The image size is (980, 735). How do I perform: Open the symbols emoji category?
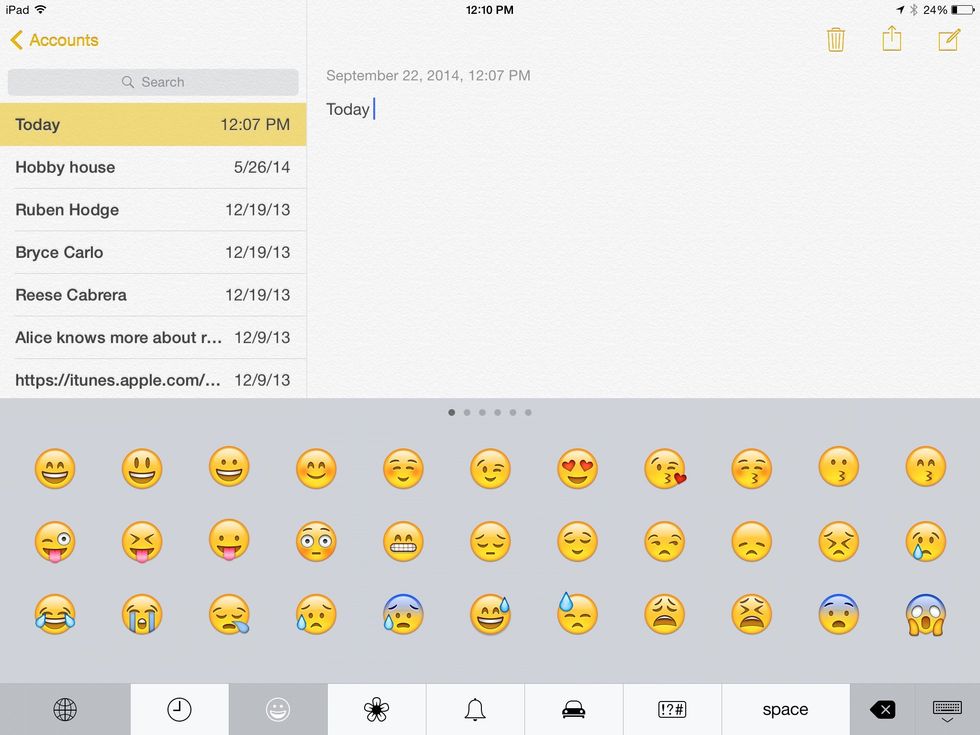pyautogui.click(x=671, y=709)
